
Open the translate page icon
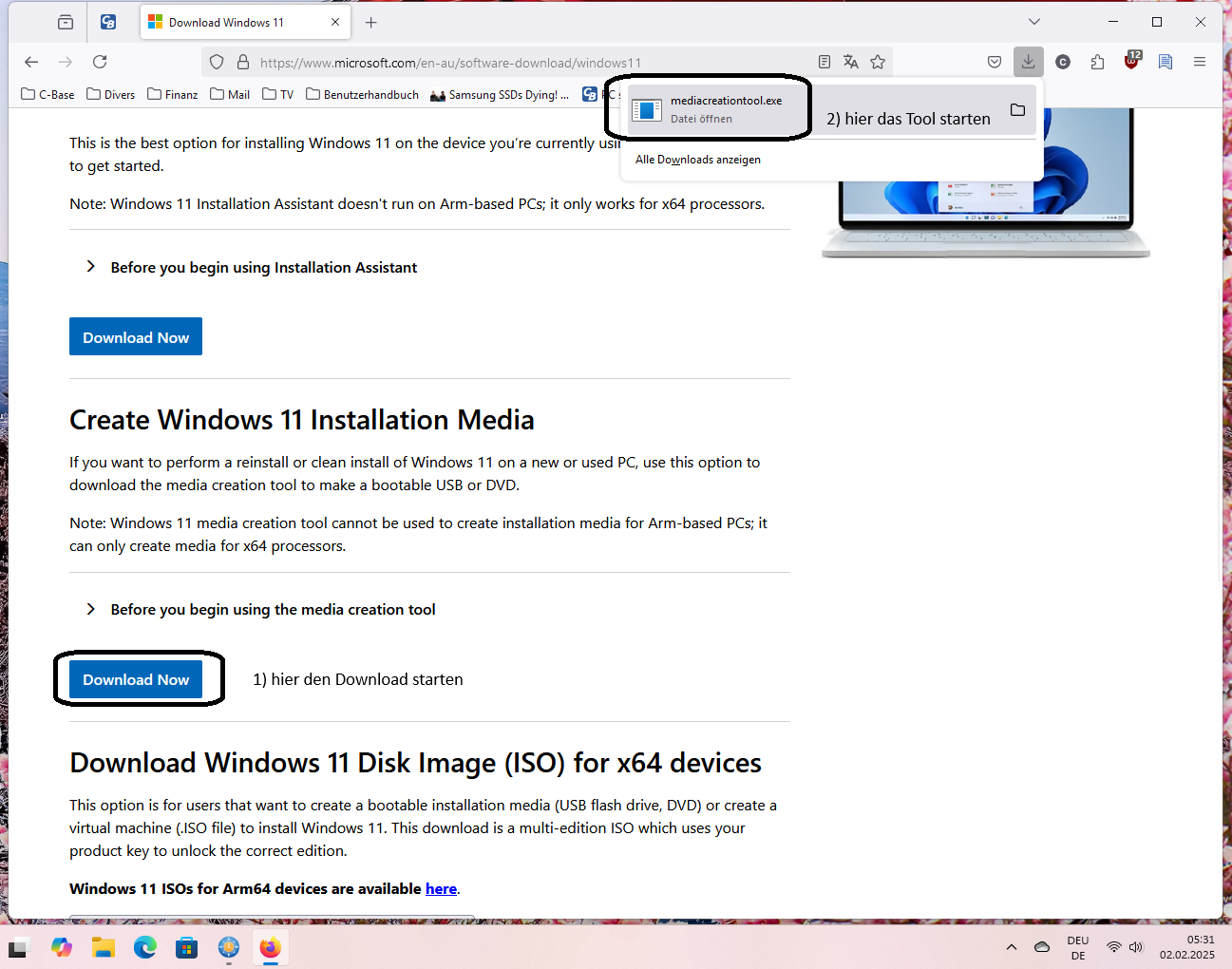tap(851, 62)
